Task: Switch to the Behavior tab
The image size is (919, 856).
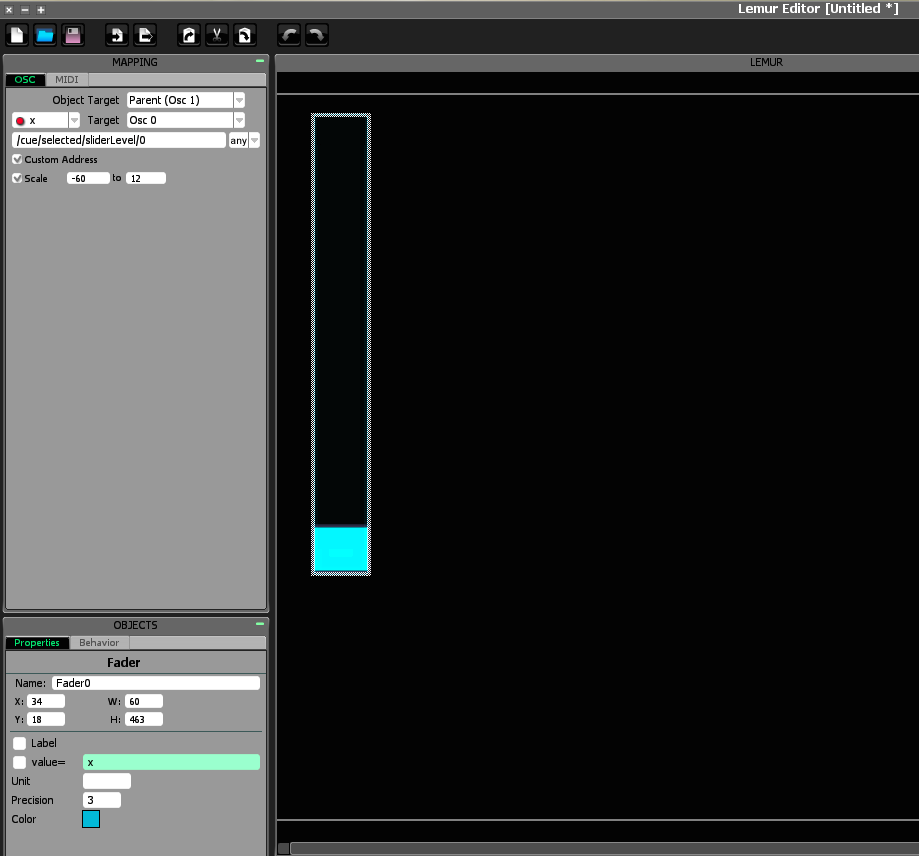Action: click(x=99, y=643)
